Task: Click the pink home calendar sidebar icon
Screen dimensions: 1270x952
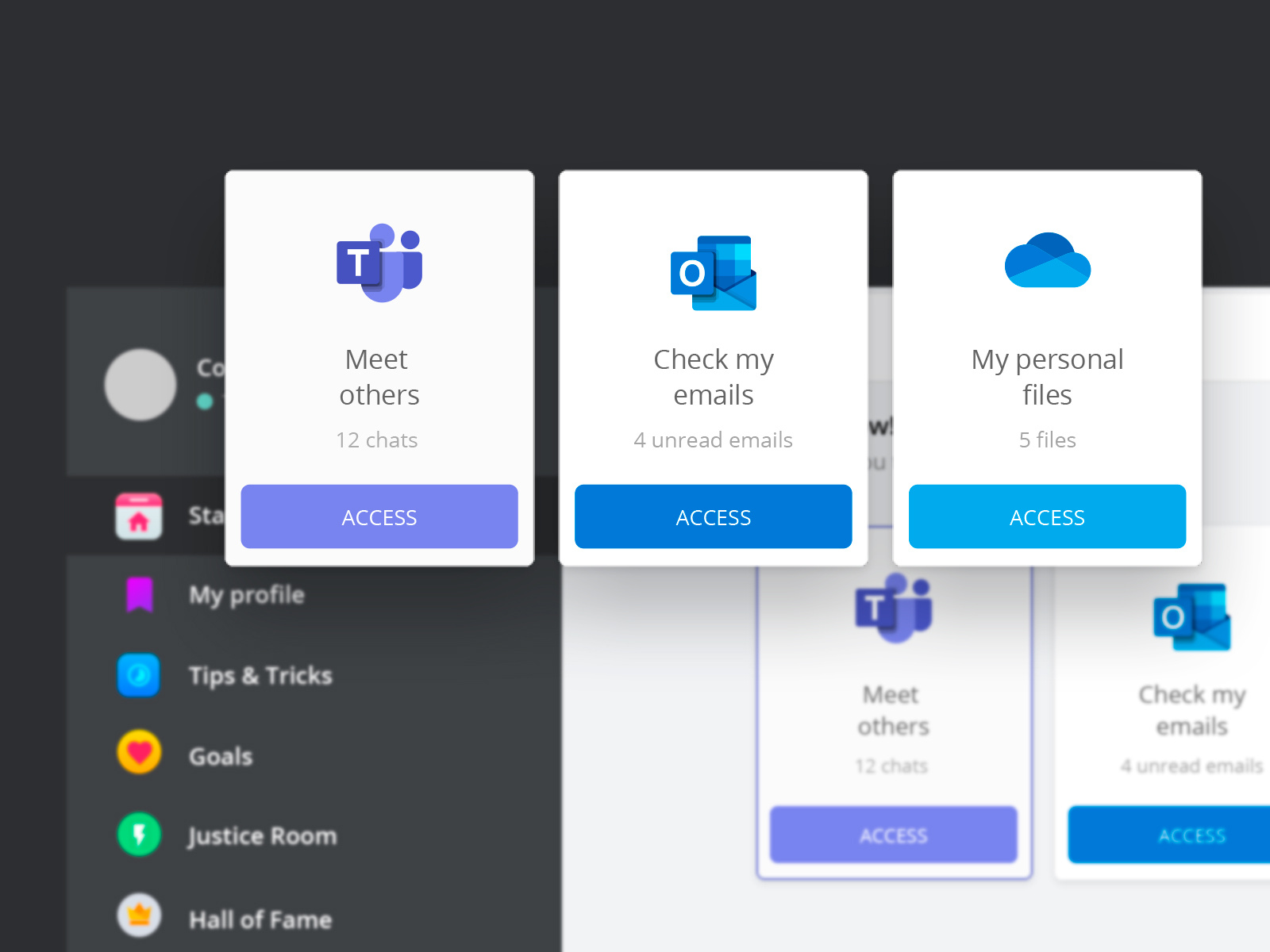Action: click(x=139, y=516)
